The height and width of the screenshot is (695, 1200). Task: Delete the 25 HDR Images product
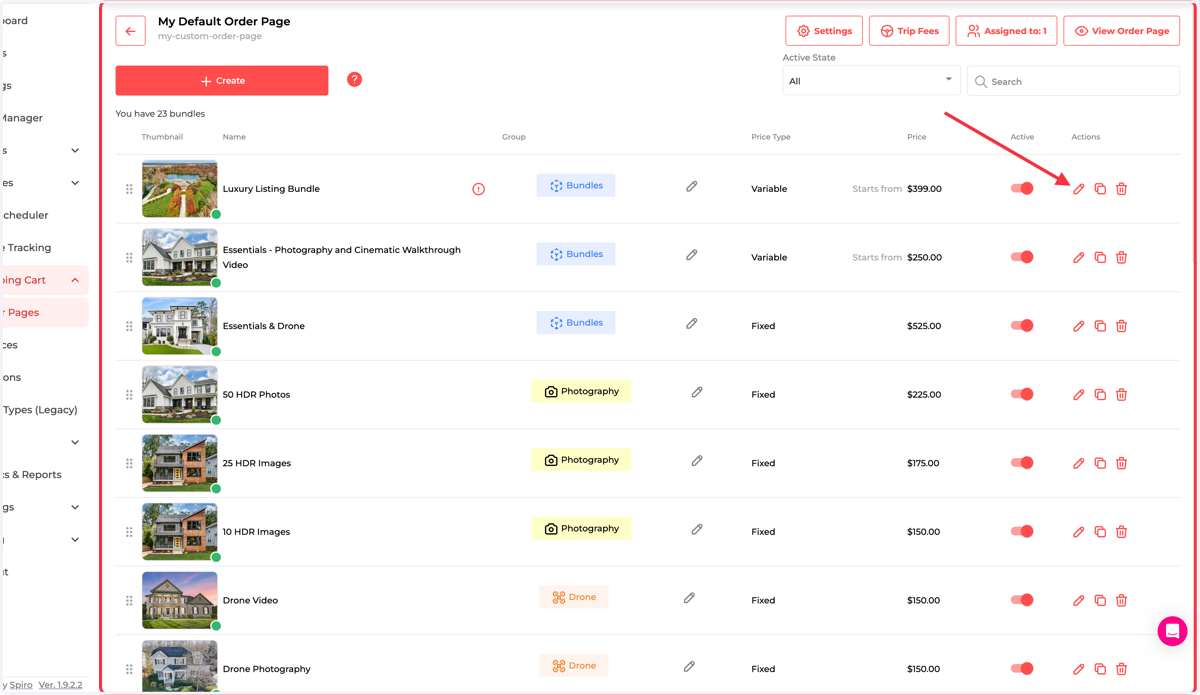[x=1121, y=463]
